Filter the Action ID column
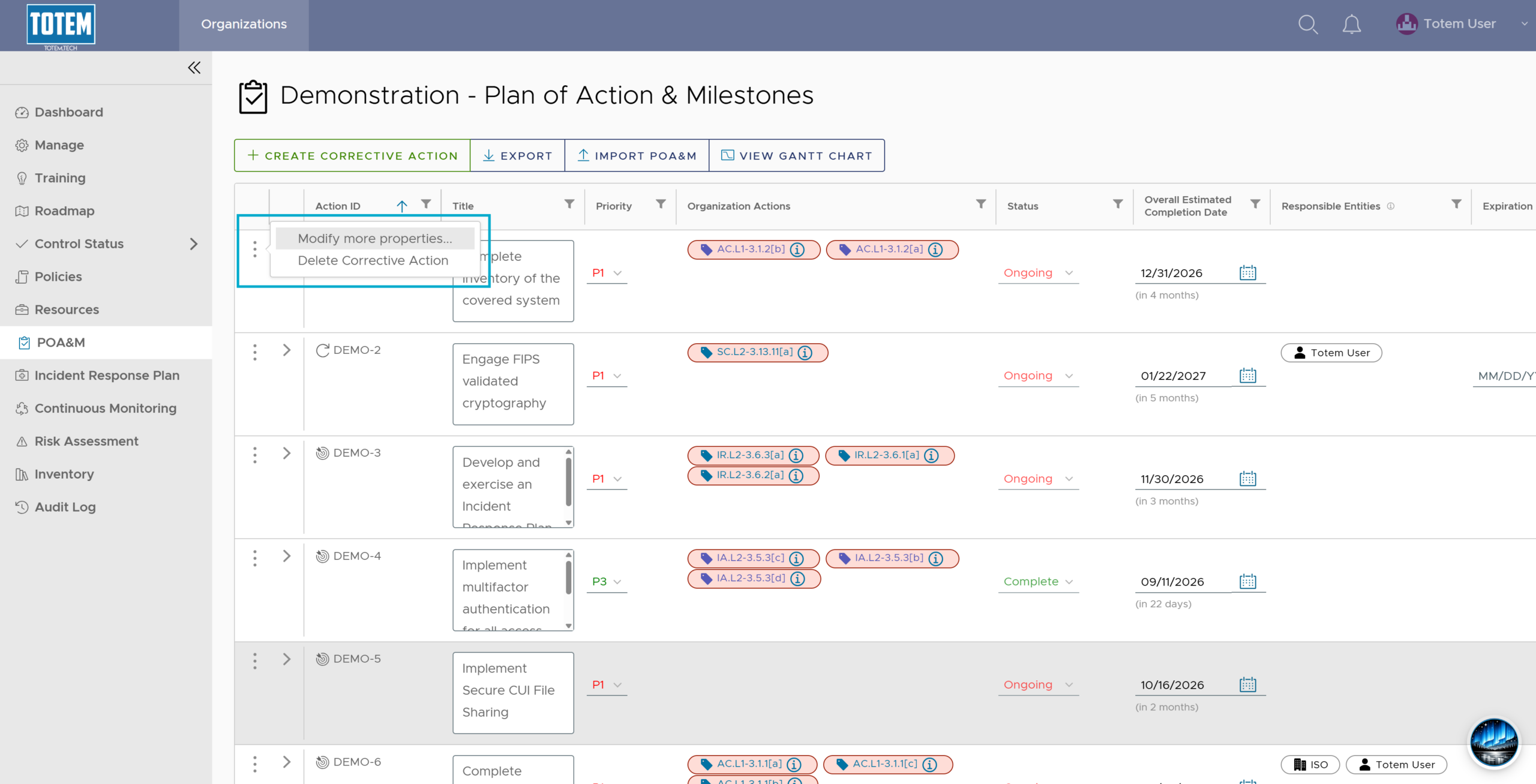 (426, 204)
